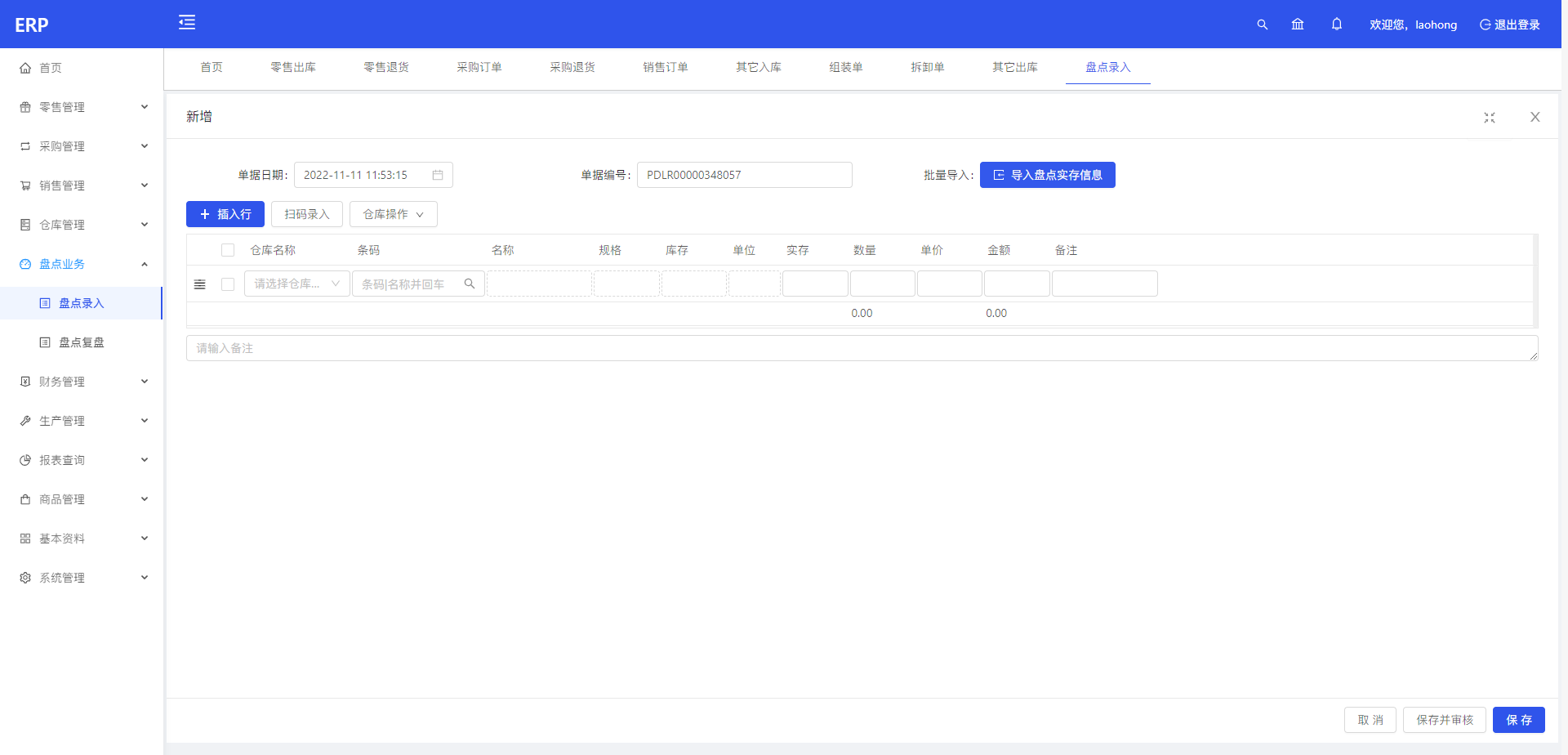Image resolution: width=1568 pixels, height=755 pixels.
Task: Focus the 数量 input in table row
Action: 883,284
